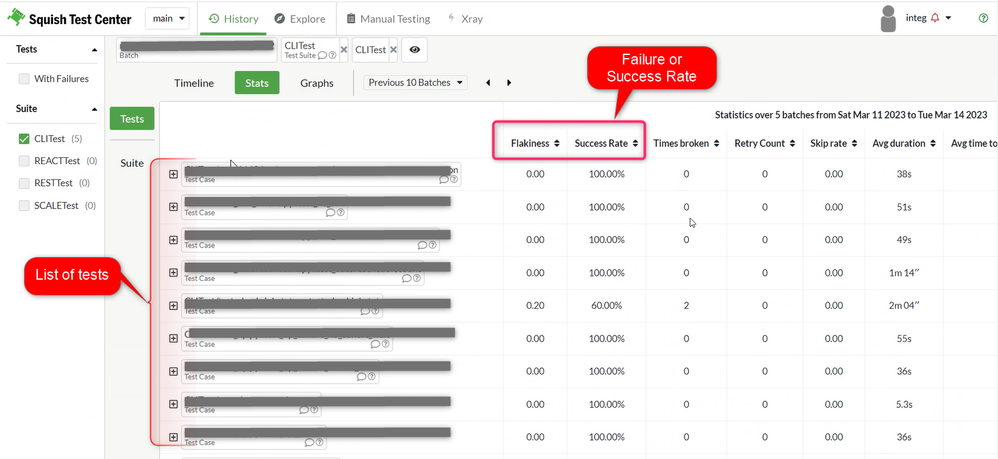Check the SCALETest suite checkbox

pos(24,206)
